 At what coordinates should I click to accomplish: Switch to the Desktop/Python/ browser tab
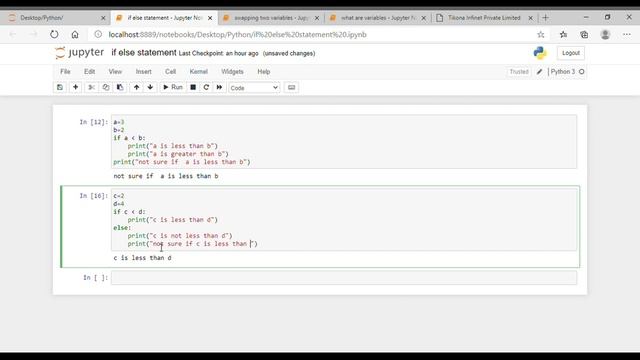[57, 18]
